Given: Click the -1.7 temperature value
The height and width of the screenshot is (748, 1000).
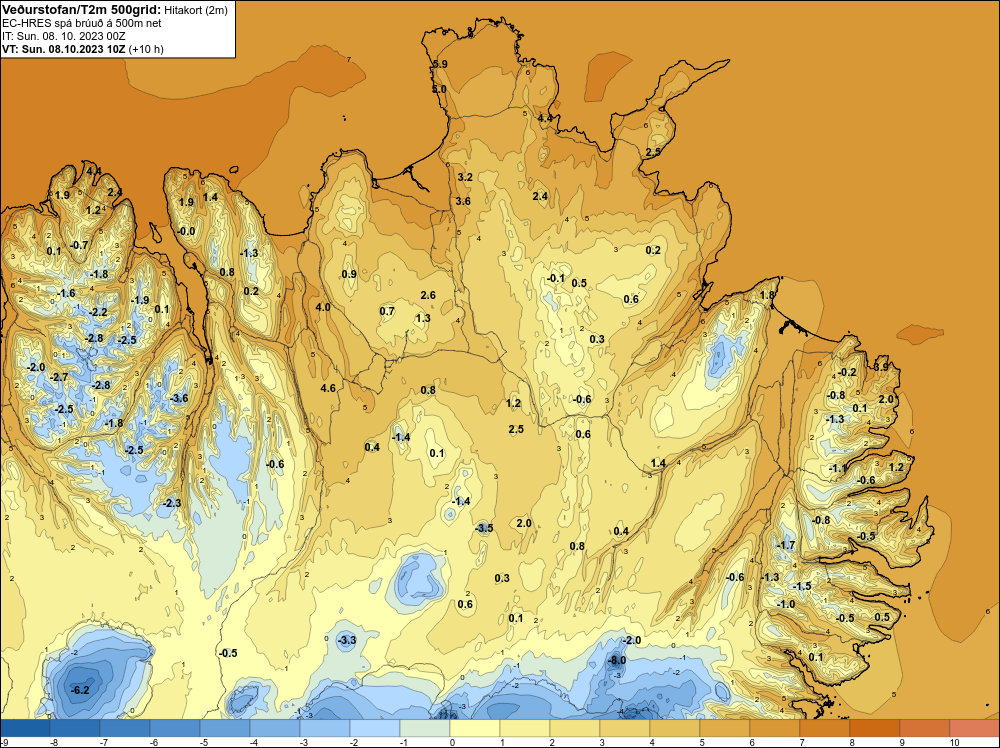Looking at the screenshot, I should 786,545.
